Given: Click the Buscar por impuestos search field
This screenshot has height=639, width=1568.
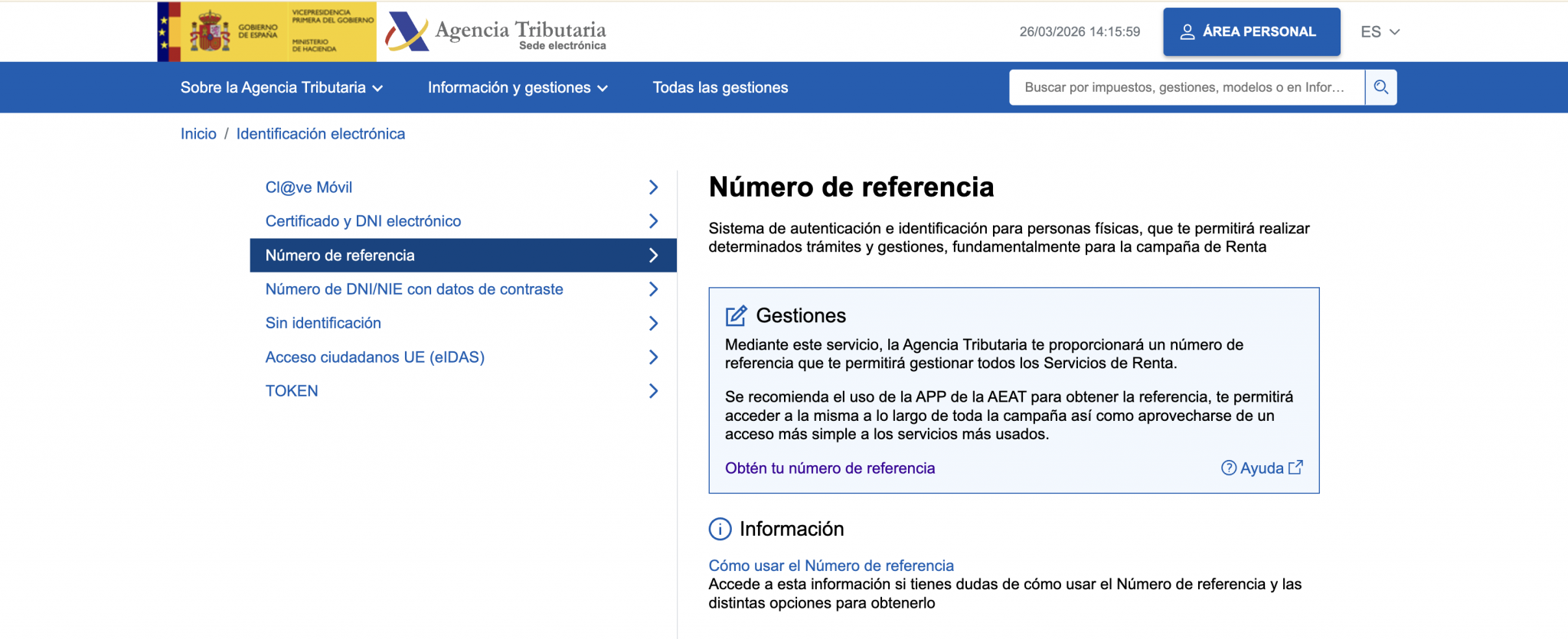Looking at the screenshot, I should (x=1185, y=87).
